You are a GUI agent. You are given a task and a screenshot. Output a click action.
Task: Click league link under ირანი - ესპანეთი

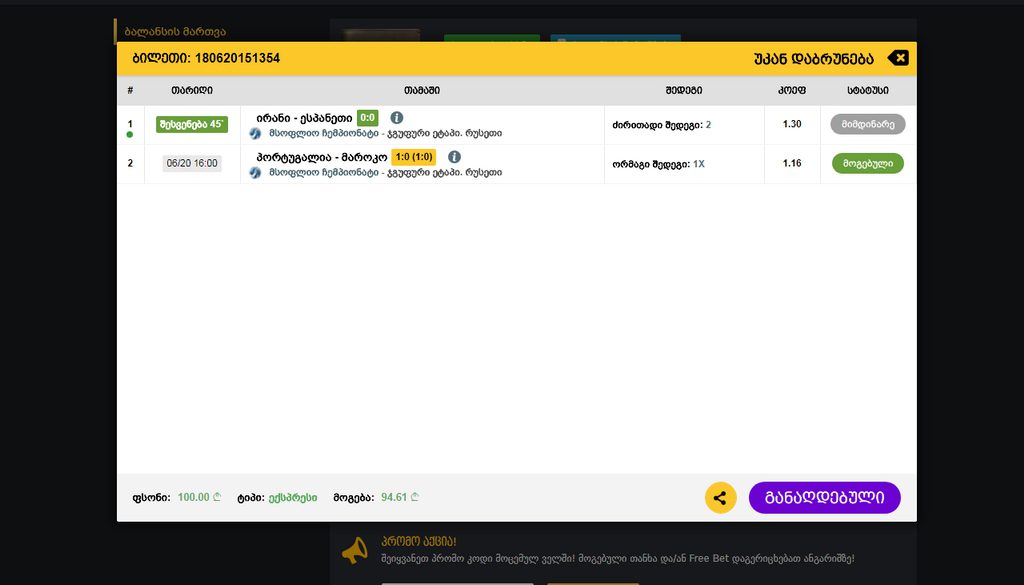(385, 133)
